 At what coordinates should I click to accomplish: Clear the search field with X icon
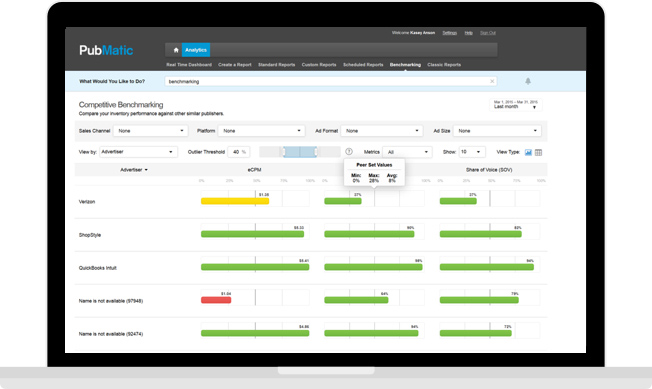tap(492, 81)
